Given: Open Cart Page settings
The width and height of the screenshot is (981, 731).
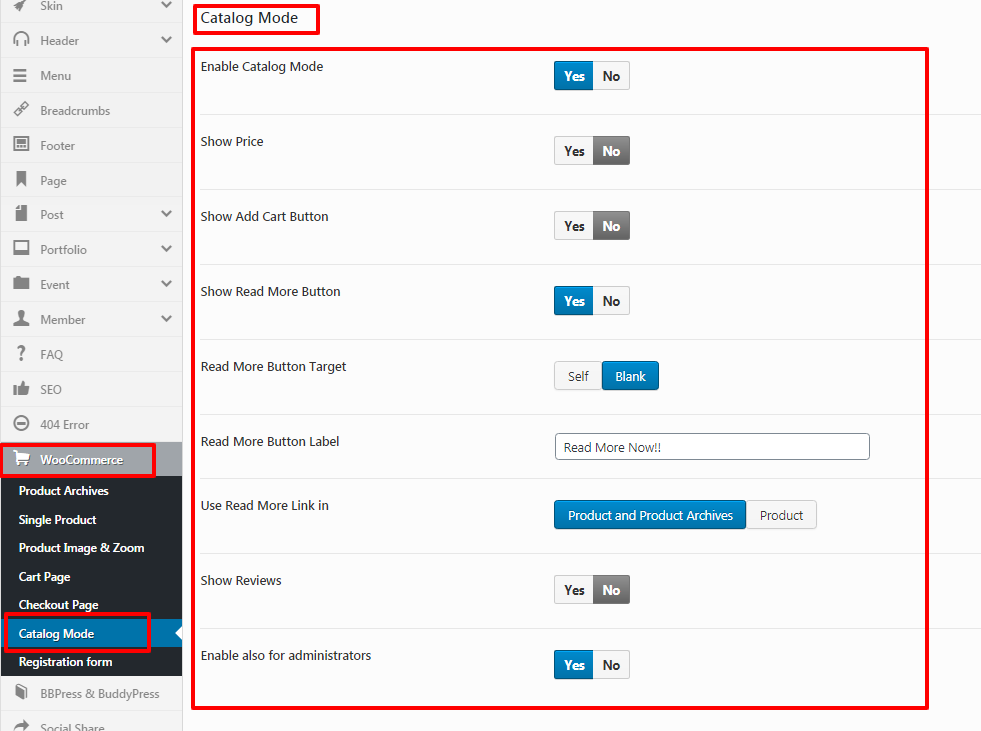Looking at the screenshot, I should 91,576.
